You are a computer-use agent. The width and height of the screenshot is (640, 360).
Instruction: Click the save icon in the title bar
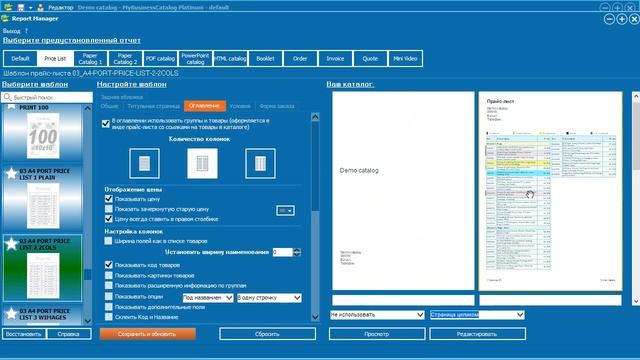click(21, 7)
